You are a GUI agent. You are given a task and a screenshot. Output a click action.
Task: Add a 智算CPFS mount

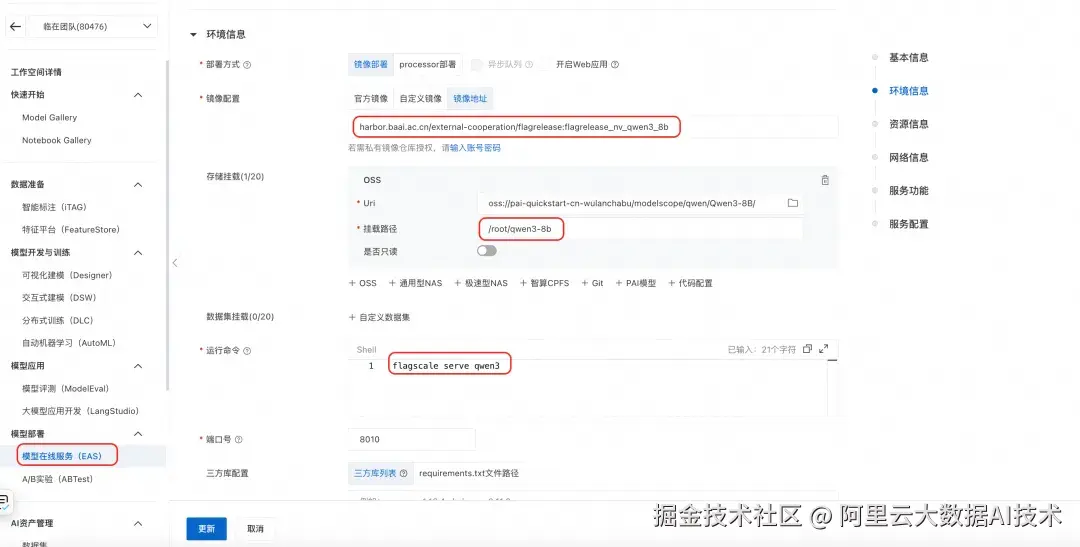[x=544, y=283]
